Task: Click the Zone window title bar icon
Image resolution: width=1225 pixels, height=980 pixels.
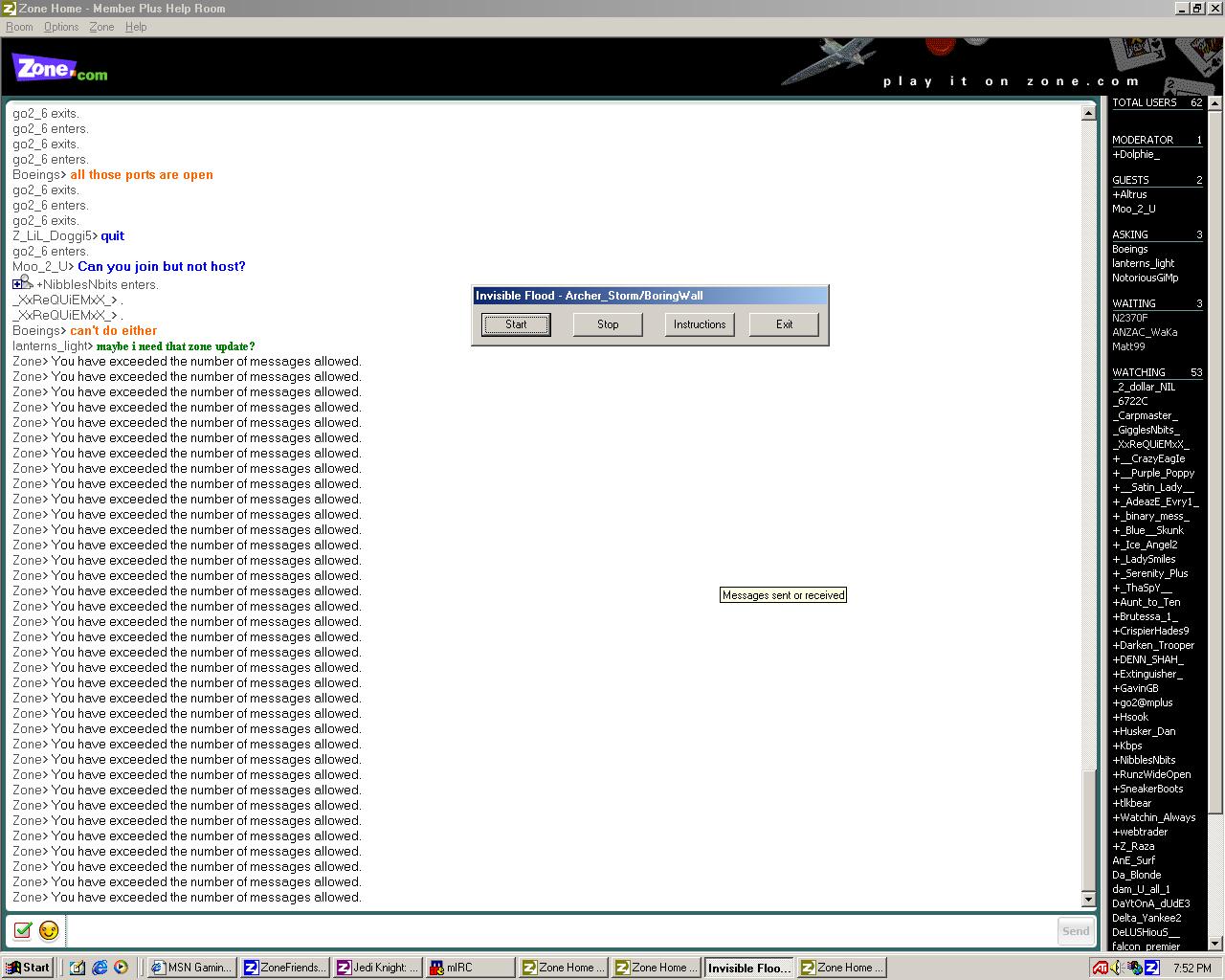Action: tap(9, 9)
